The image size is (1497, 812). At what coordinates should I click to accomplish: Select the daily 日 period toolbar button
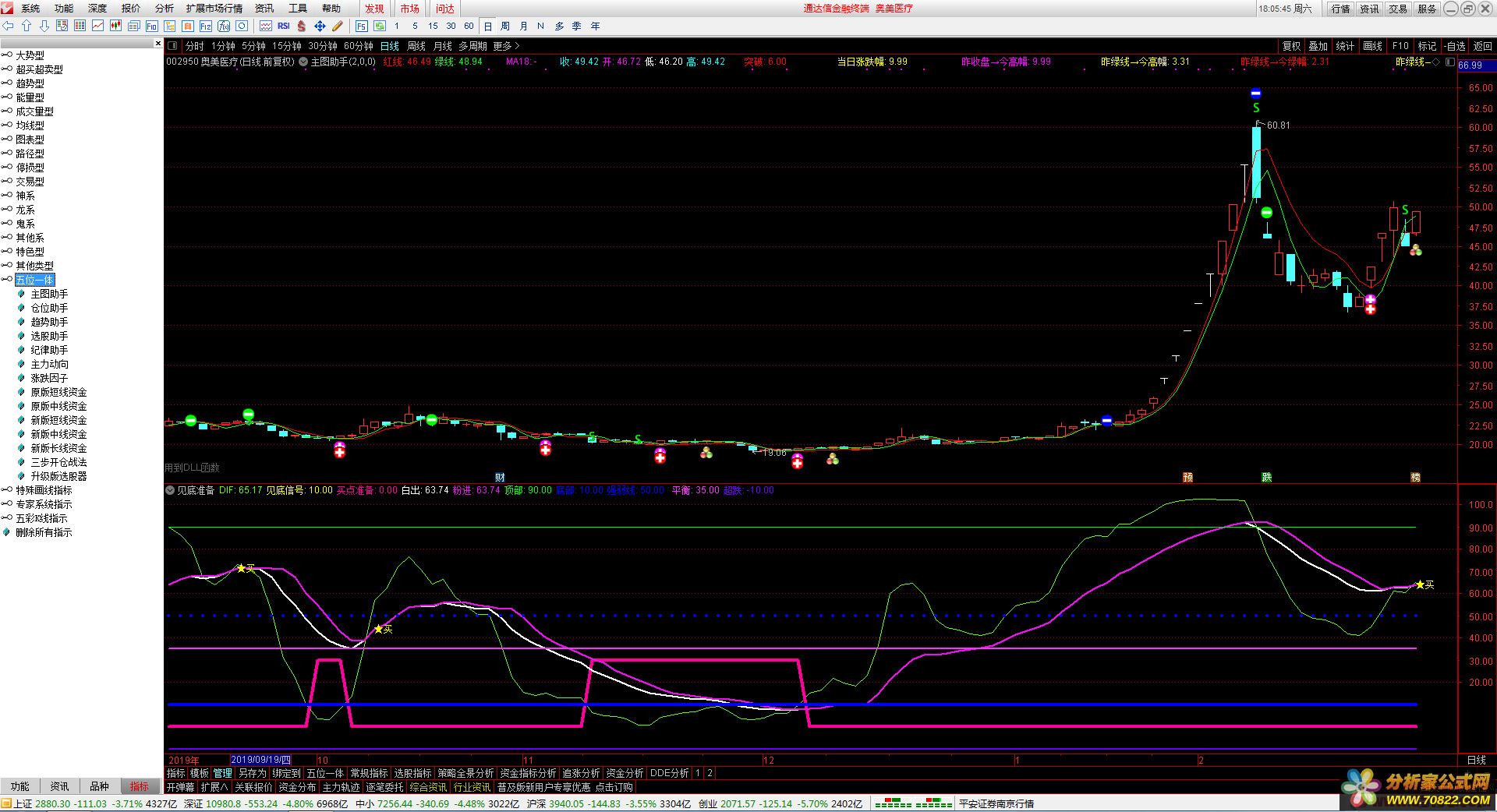(x=488, y=26)
